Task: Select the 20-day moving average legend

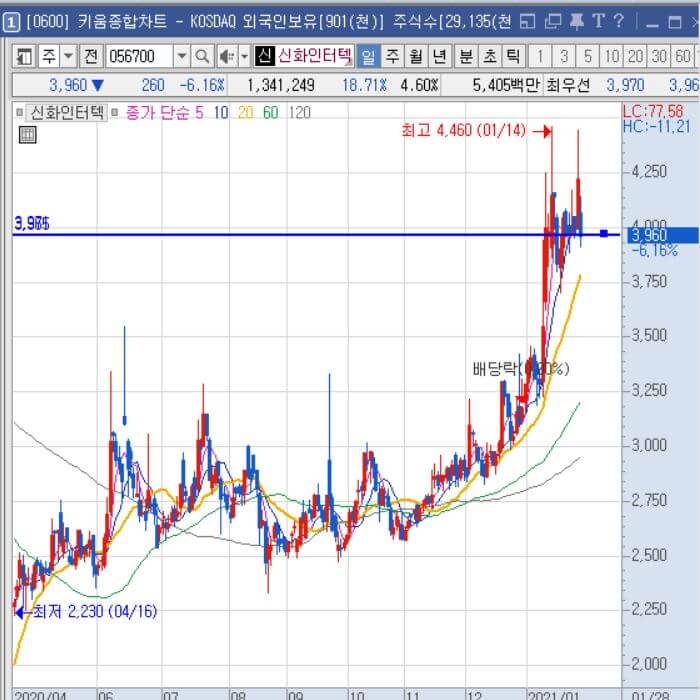Action: pyautogui.click(x=246, y=112)
